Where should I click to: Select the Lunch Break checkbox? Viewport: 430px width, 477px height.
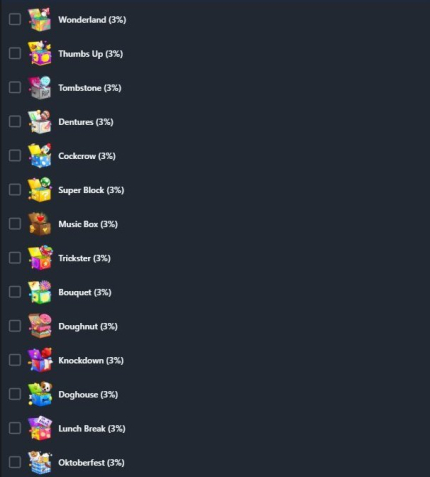tap(15, 428)
